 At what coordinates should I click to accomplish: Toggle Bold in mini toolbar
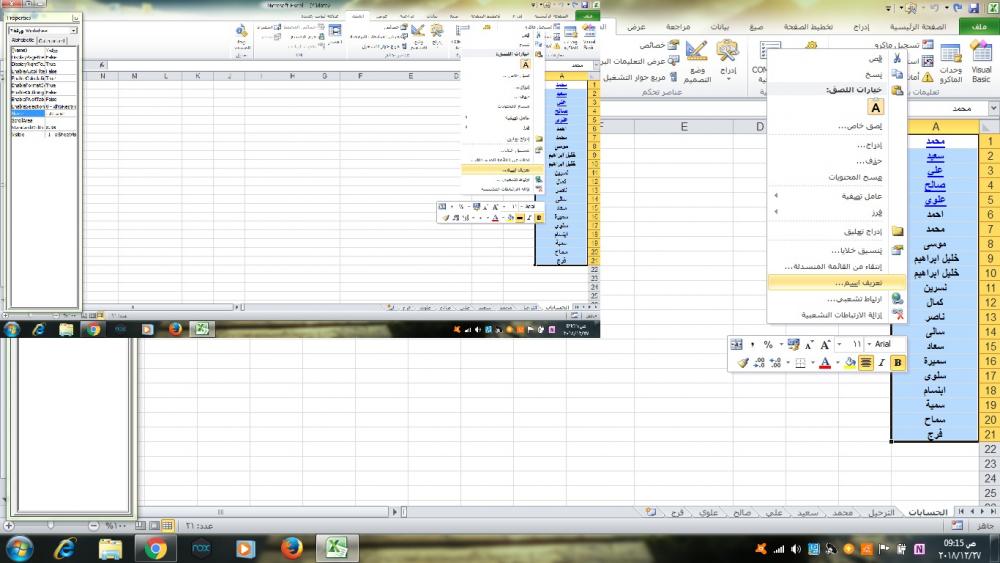click(x=897, y=362)
